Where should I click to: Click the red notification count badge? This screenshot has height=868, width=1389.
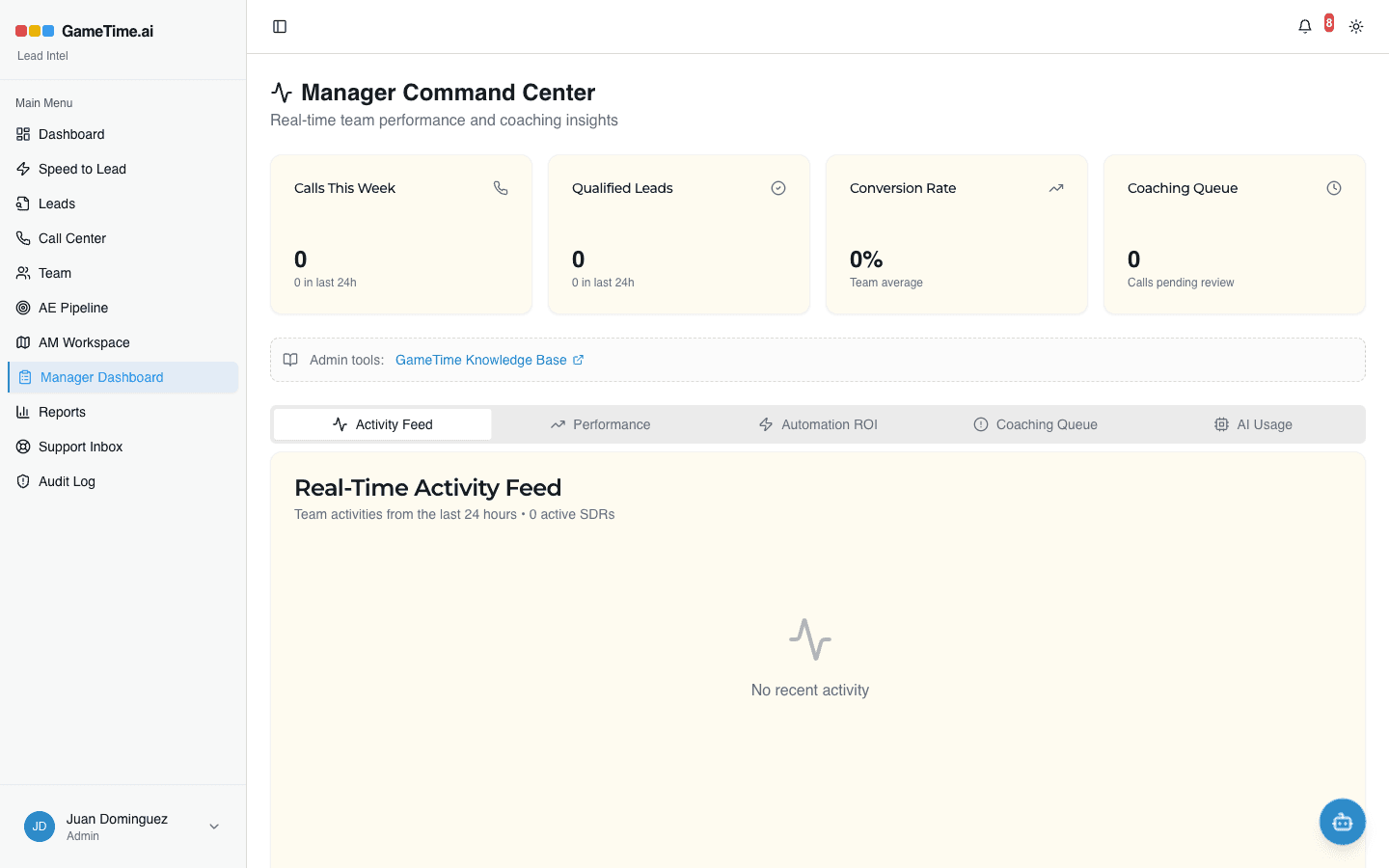point(1329,22)
